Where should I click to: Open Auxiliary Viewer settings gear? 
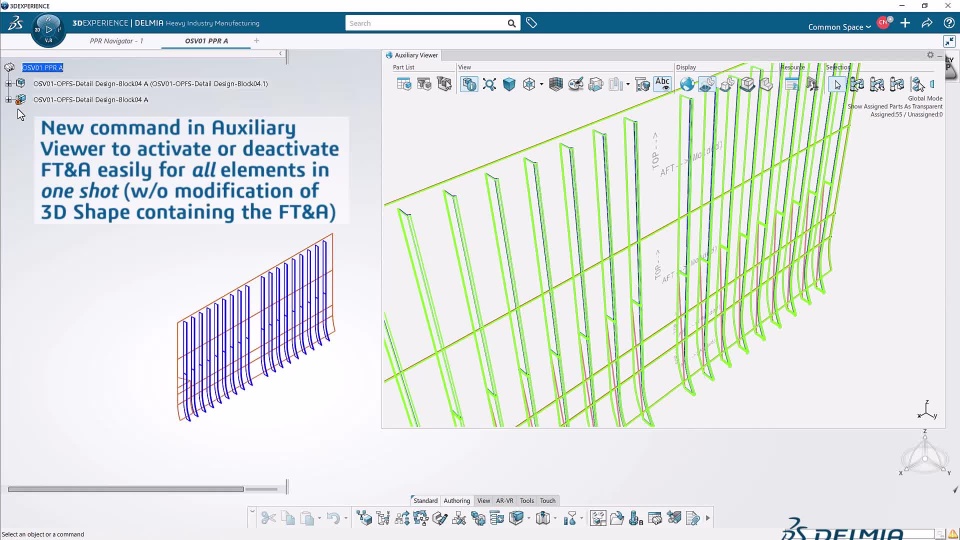(x=931, y=55)
